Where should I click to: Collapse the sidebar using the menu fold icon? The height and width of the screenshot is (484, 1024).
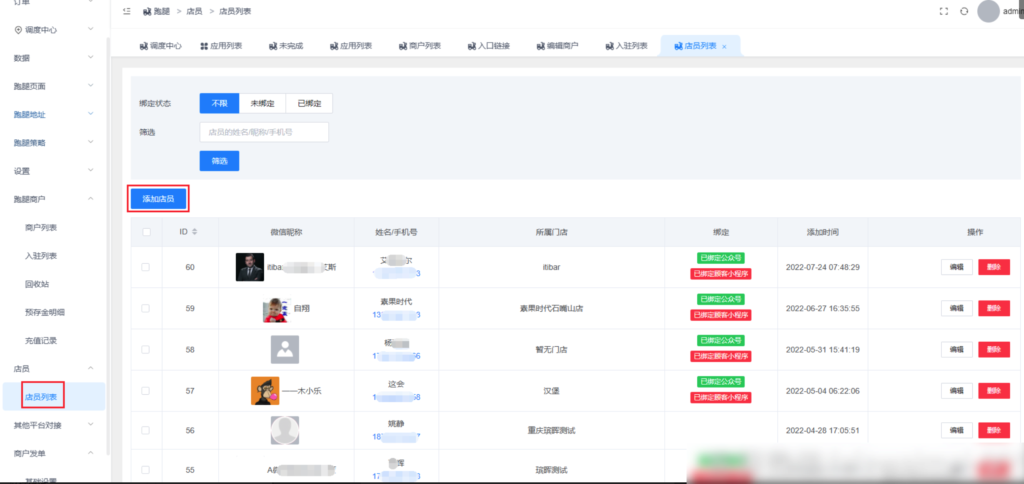(125, 11)
